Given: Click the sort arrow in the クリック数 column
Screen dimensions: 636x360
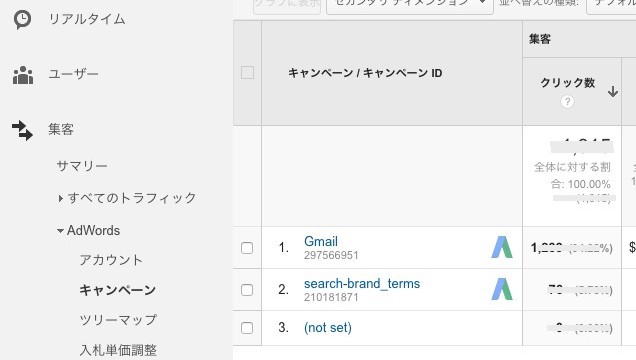Looking at the screenshot, I should click(x=613, y=92).
